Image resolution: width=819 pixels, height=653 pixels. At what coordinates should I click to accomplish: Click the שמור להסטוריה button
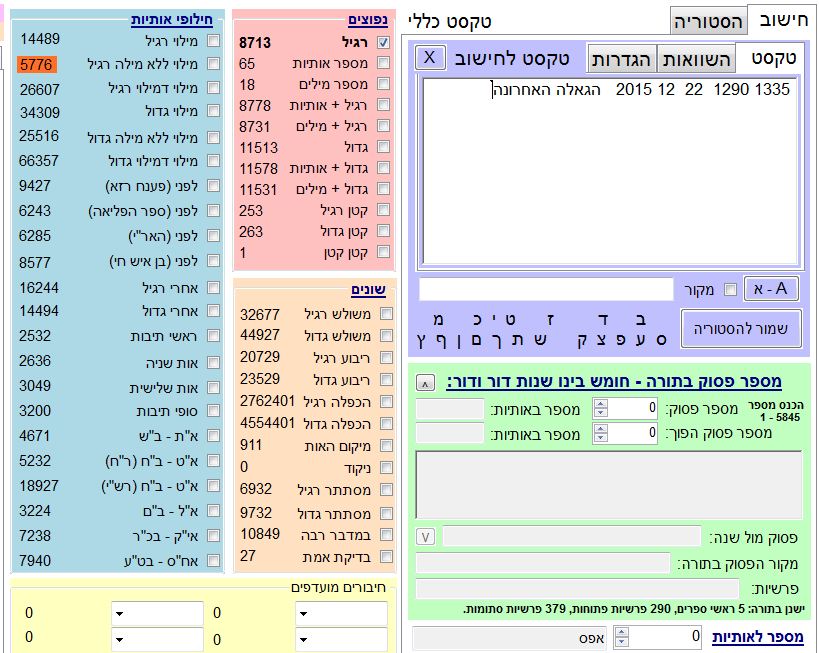[x=741, y=329]
